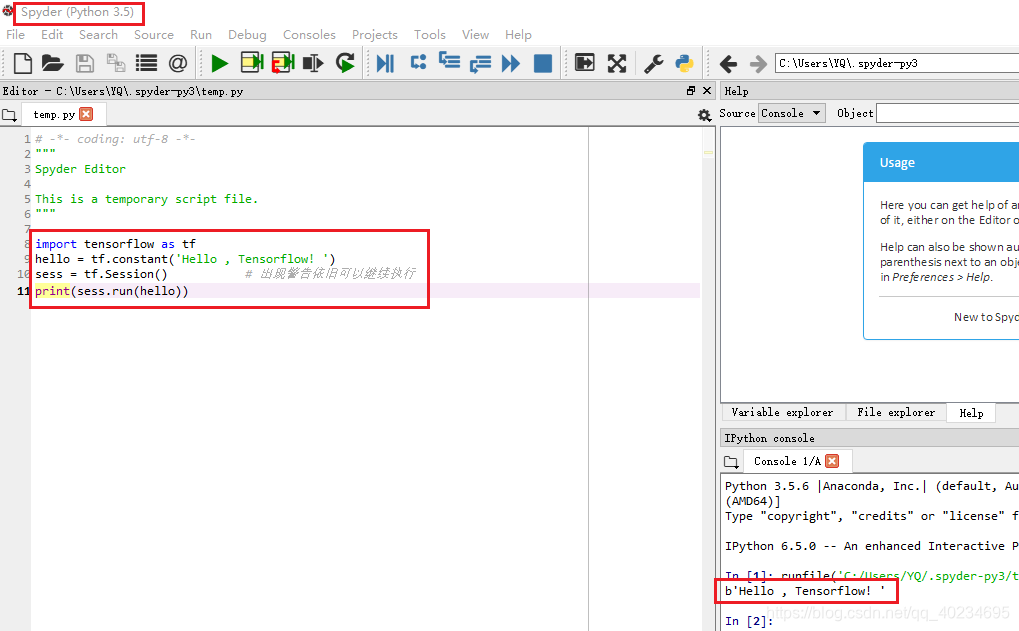The height and width of the screenshot is (631, 1019).
Task: Open the Edit menu
Action: pos(52,34)
